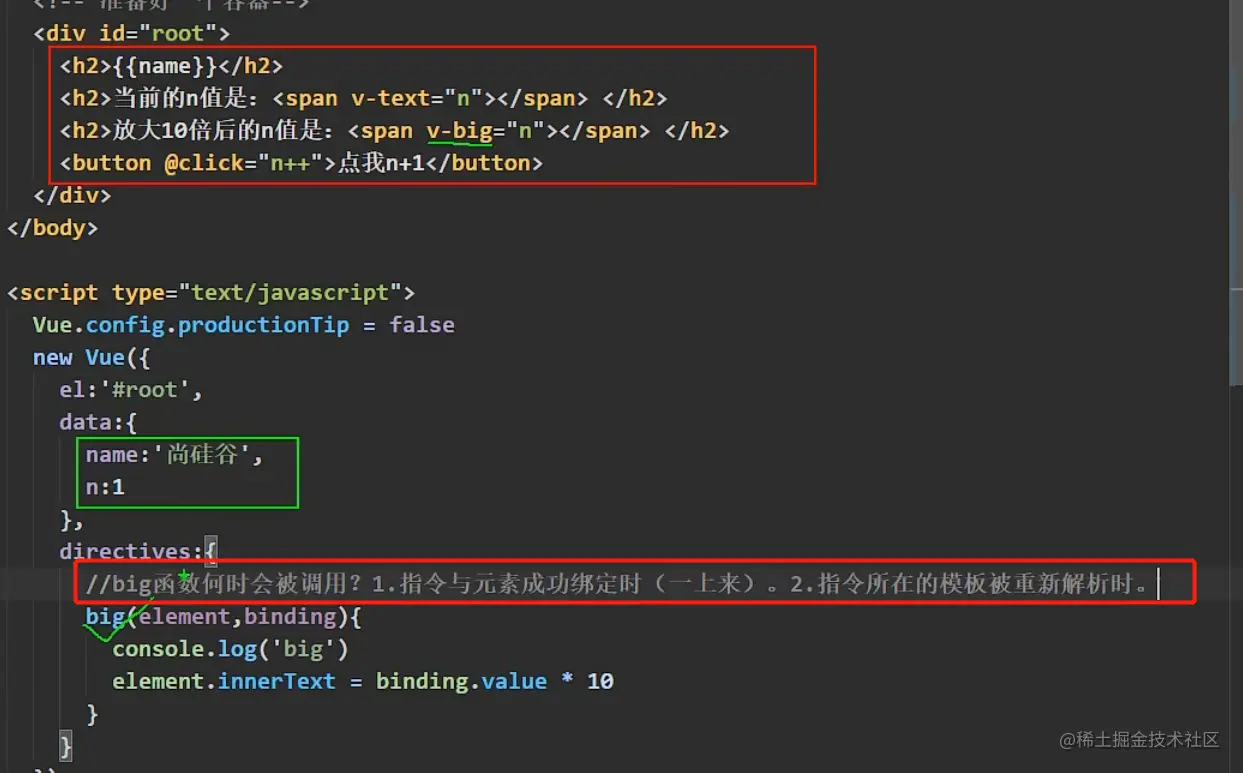Click the underlined v-big directive attribute
1243x773 pixels.
pyautogui.click(x=458, y=131)
